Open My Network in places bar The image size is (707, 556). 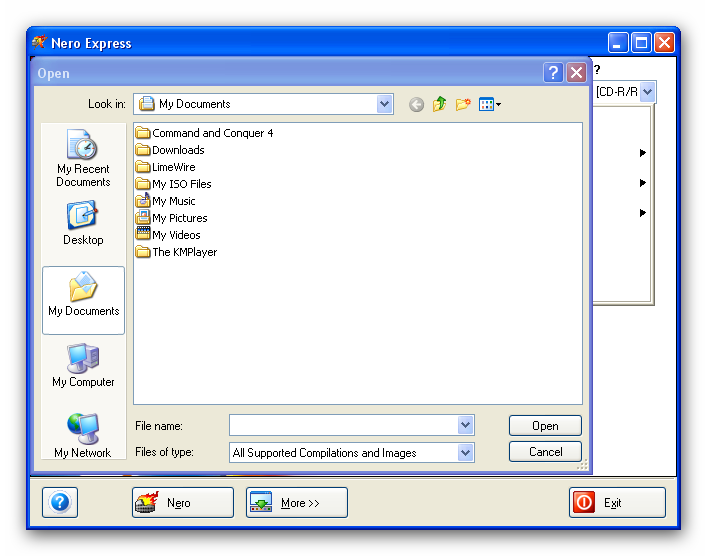click(x=83, y=436)
